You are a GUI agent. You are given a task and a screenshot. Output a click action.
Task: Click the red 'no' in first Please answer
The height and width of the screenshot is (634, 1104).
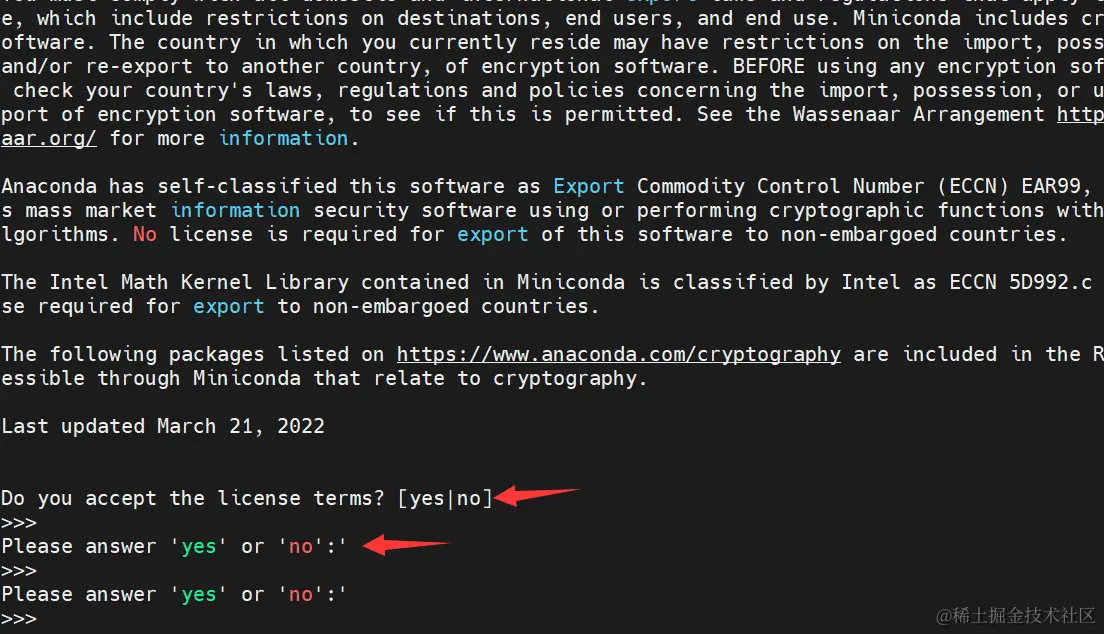pos(301,547)
